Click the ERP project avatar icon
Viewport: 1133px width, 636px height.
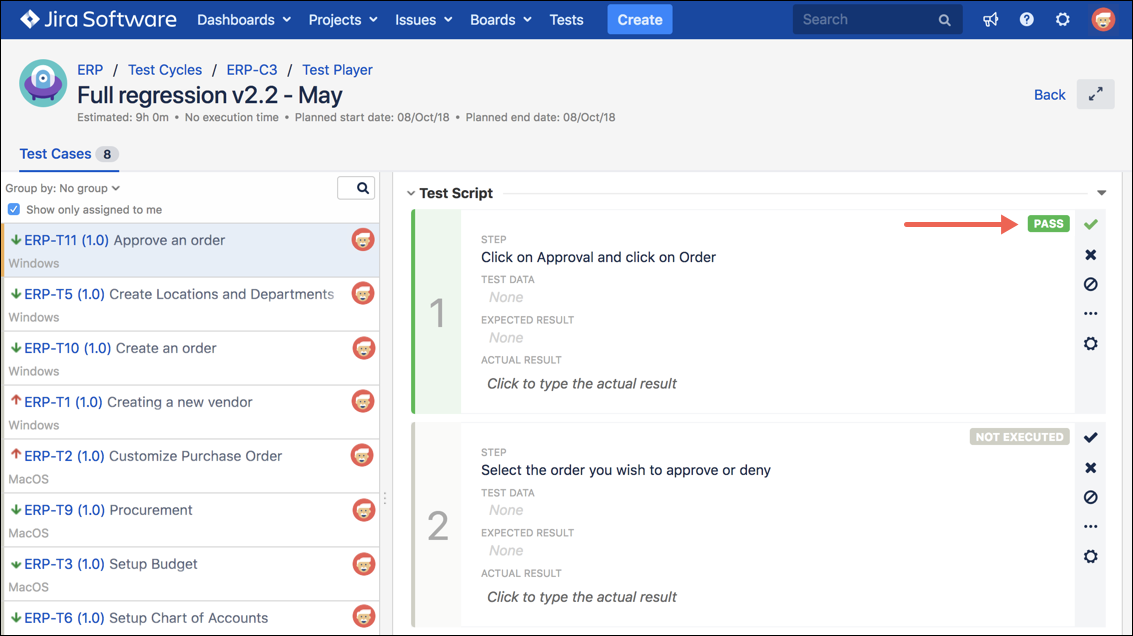43,83
